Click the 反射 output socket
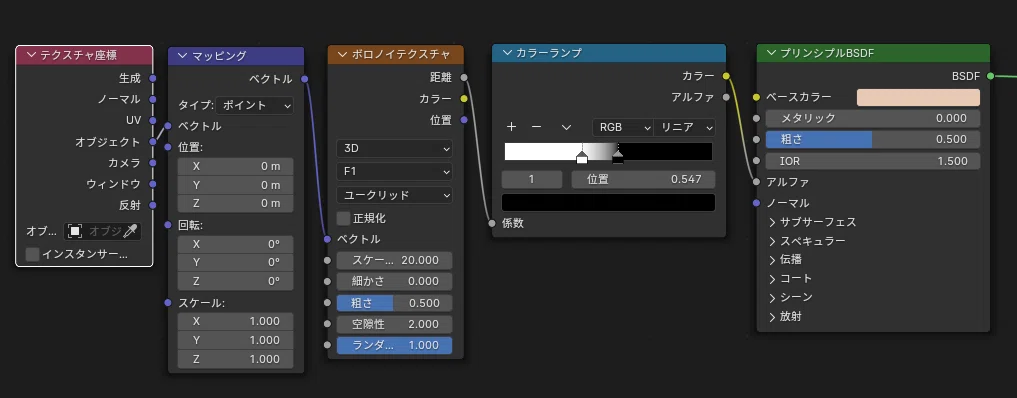Screen dimensions: 1017x398 point(153,205)
